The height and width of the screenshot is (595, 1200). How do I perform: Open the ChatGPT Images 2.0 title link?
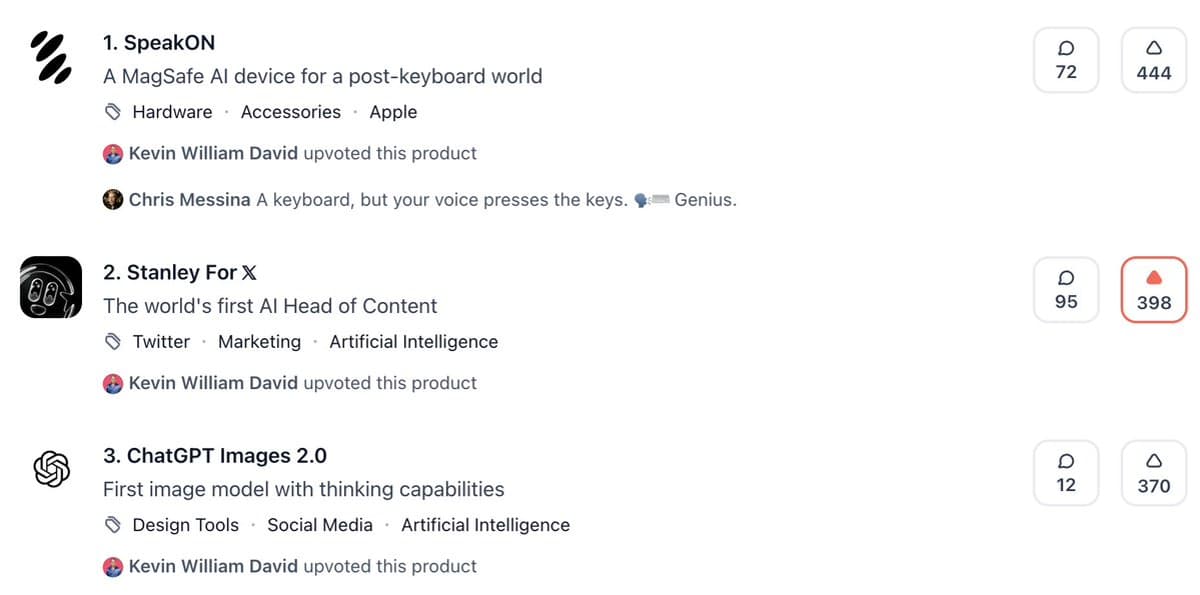(x=215, y=456)
